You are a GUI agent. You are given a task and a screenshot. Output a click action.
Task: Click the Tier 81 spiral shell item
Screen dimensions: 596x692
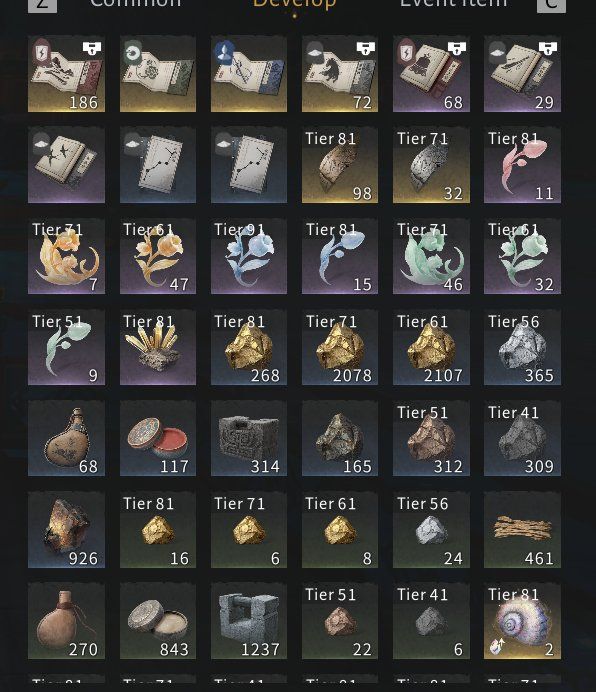pyautogui.click(x=522, y=621)
